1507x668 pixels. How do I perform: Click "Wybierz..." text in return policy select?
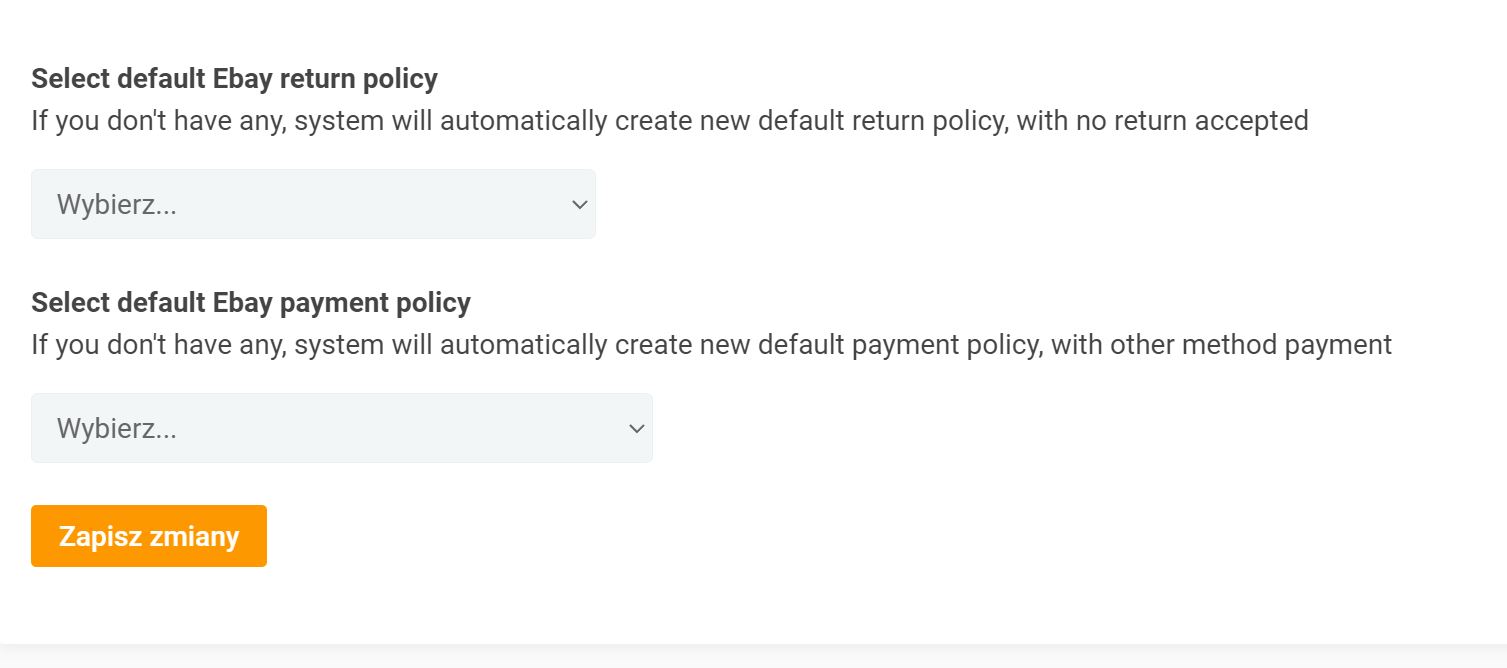click(x=117, y=205)
